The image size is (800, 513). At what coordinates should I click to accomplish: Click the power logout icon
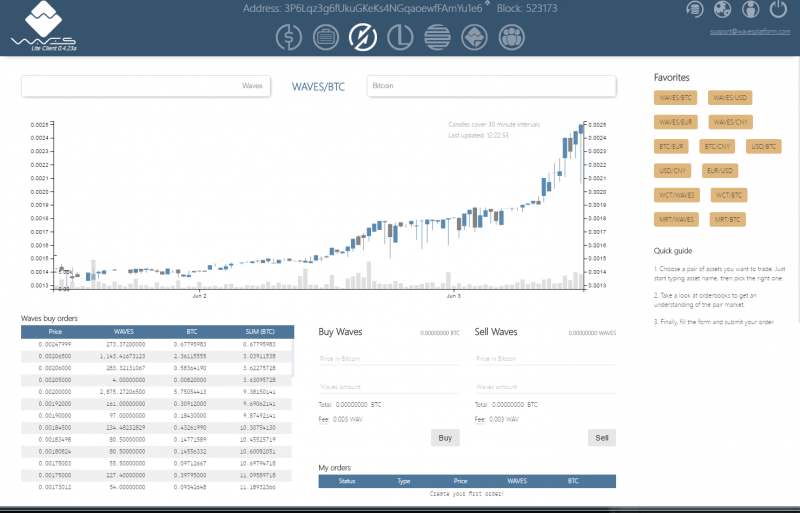[x=778, y=9]
